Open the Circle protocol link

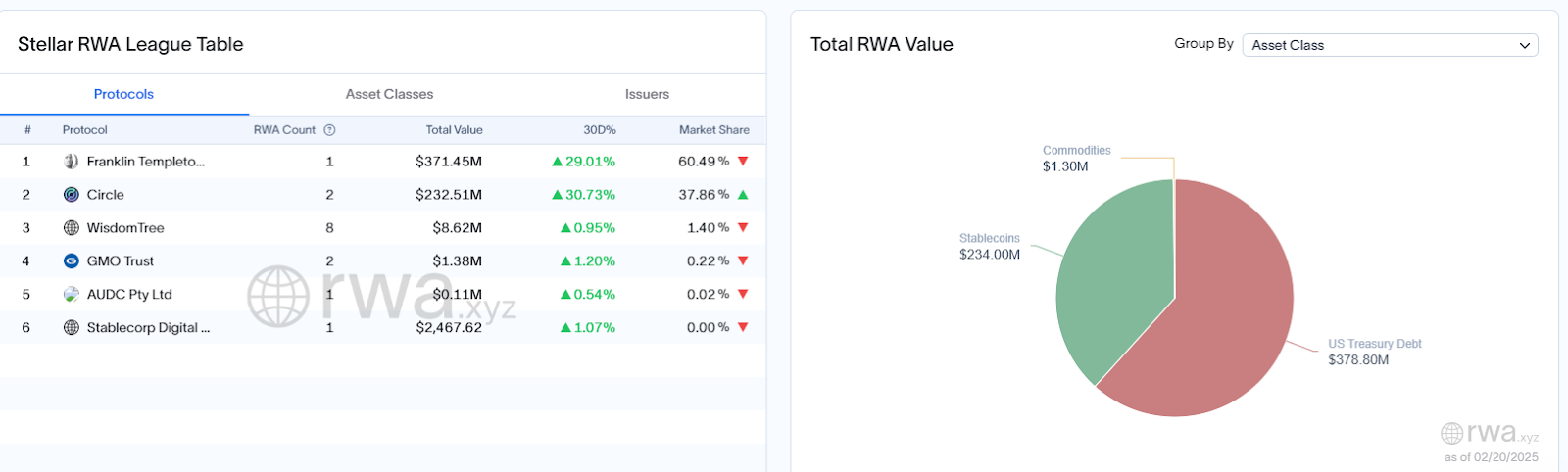point(106,195)
